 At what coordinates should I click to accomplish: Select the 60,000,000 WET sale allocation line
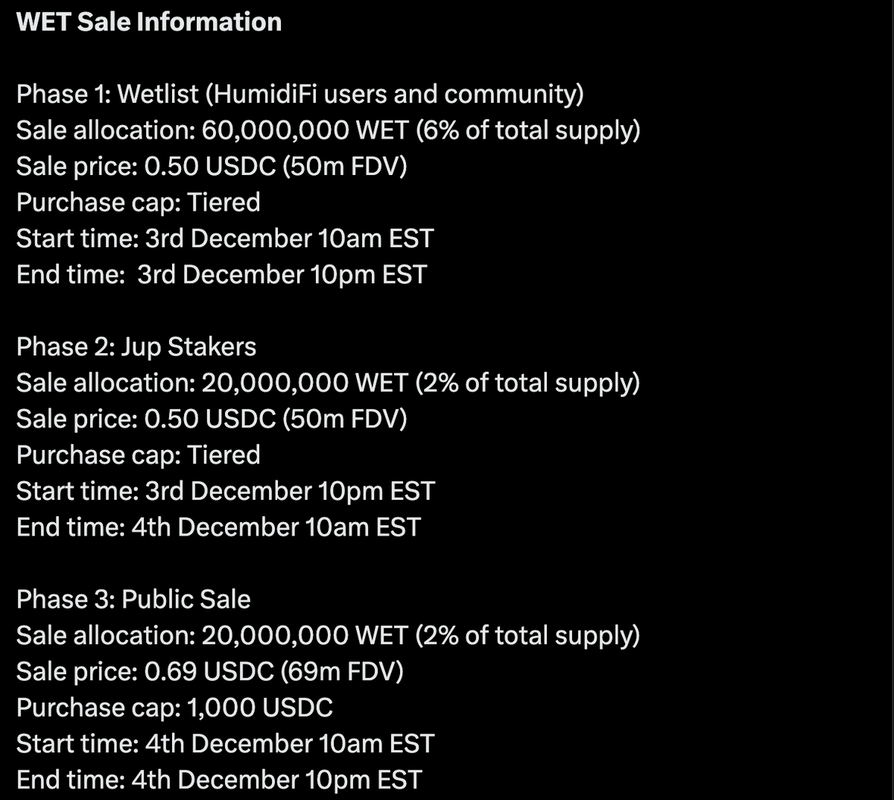coord(328,131)
